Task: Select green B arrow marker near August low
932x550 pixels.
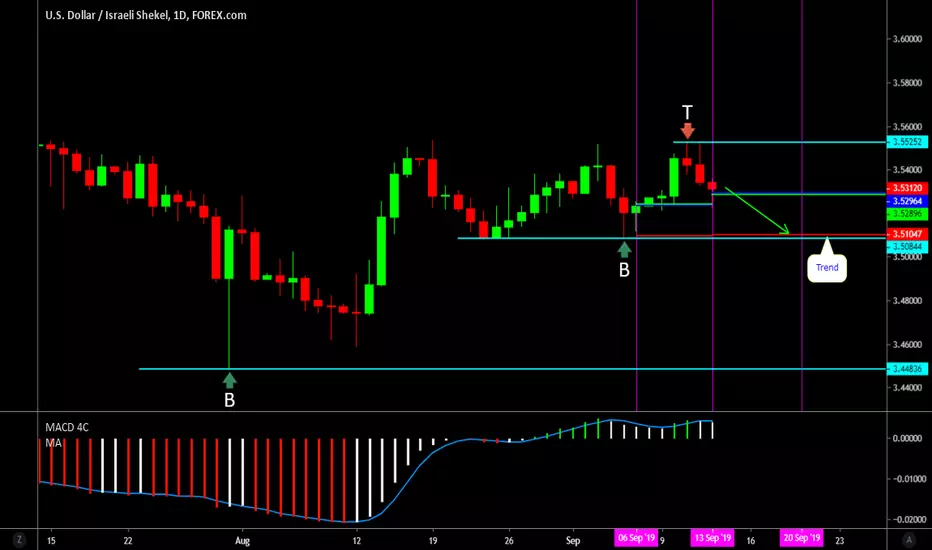Action: [229, 380]
